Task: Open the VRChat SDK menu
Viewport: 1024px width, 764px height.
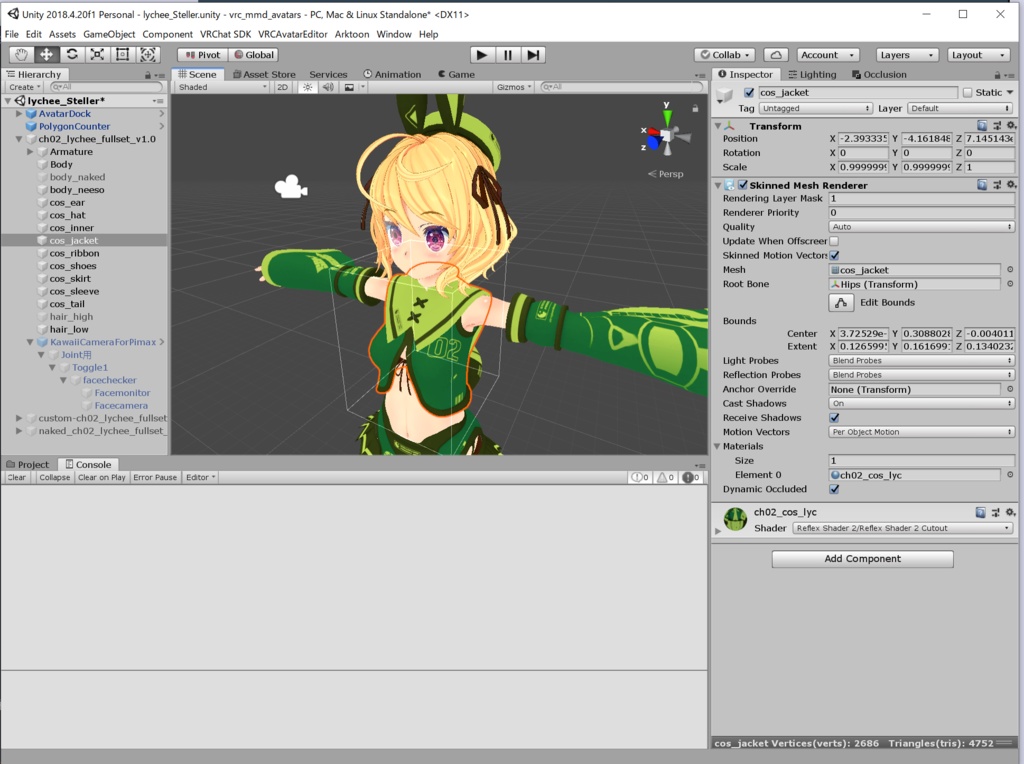Action: coord(228,33)
